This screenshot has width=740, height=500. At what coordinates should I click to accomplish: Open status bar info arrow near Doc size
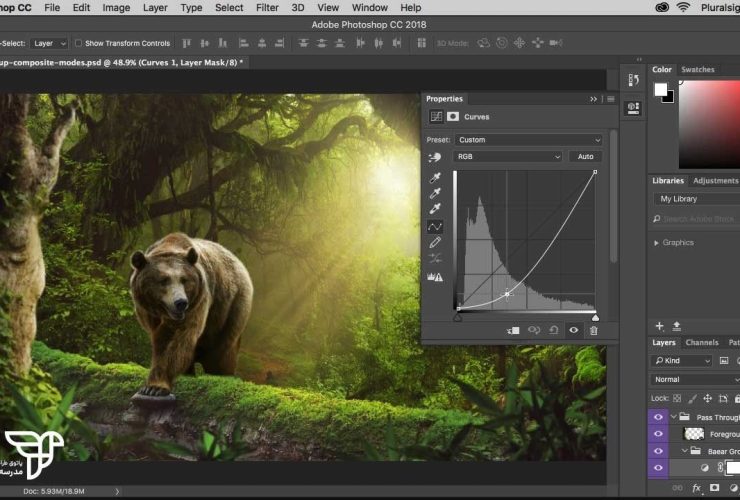point(117,492)
